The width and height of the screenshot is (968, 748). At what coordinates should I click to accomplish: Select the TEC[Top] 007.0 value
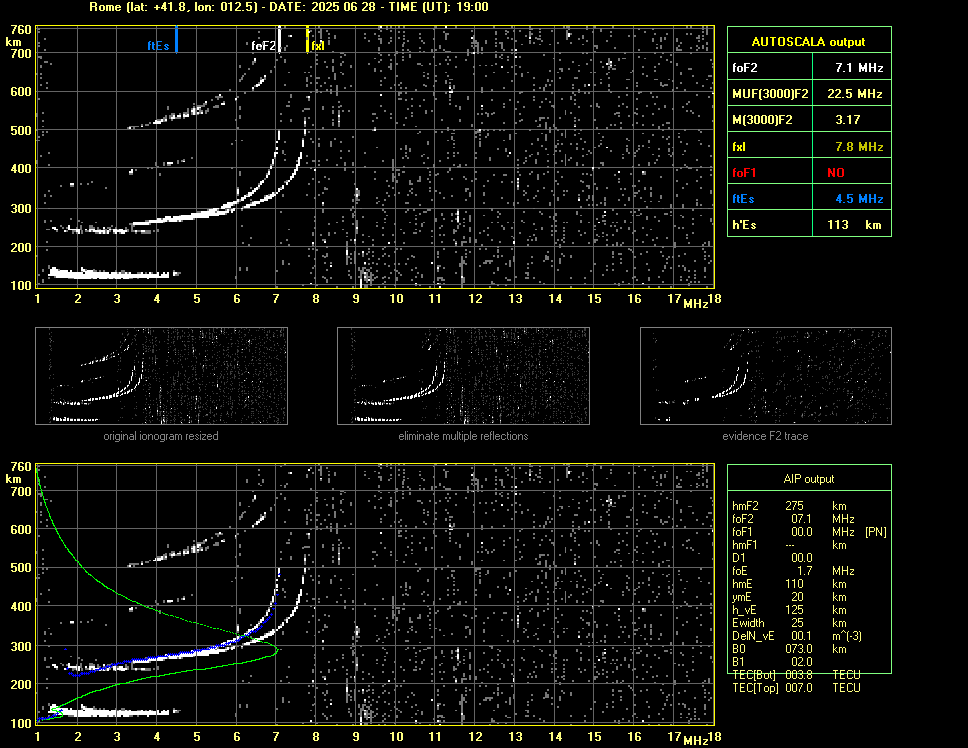(x=798, y=688)
